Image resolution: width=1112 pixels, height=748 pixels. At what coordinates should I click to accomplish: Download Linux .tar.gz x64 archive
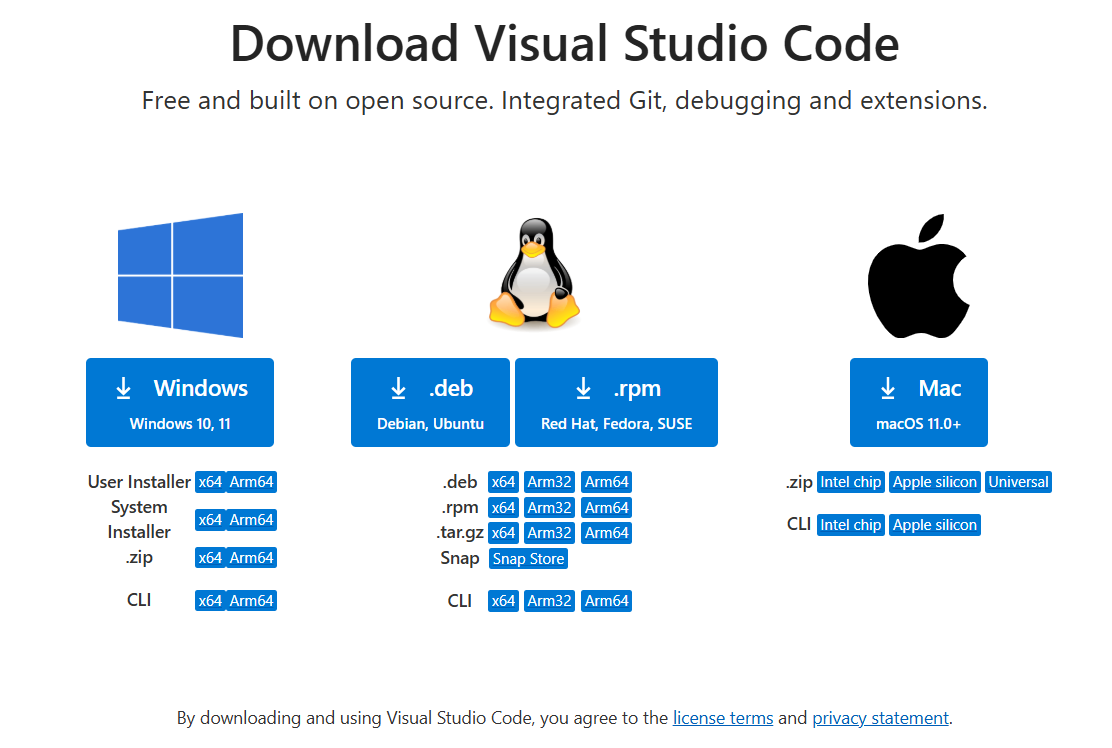(x=503, y=533)
